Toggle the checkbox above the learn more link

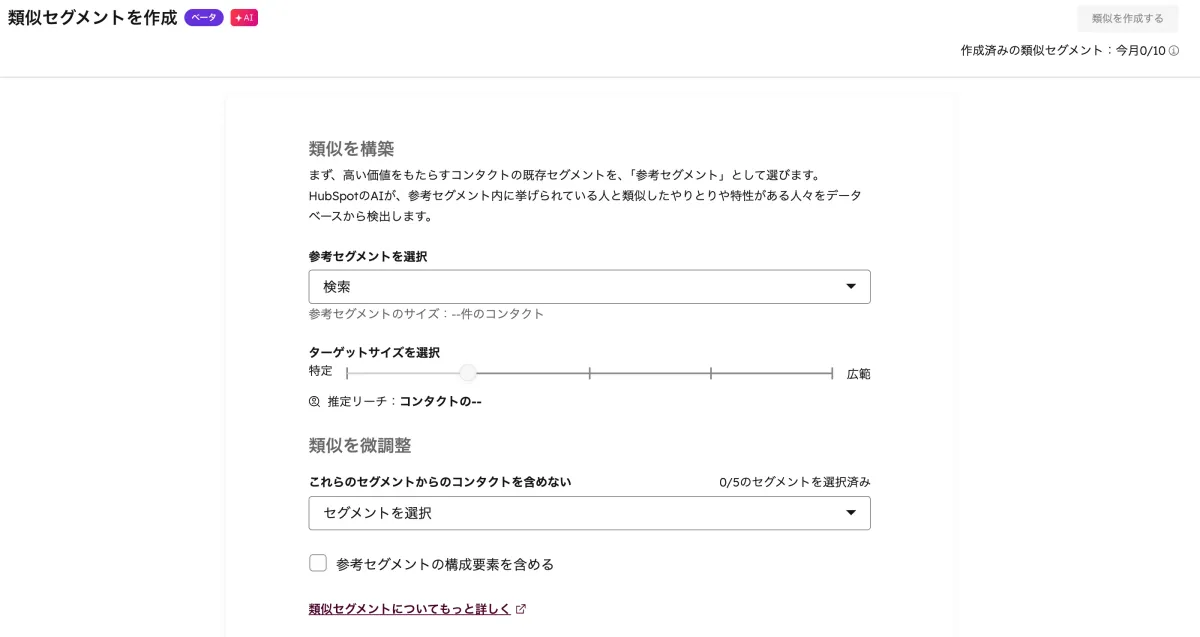pyautogui.click(x=318, y=562)
